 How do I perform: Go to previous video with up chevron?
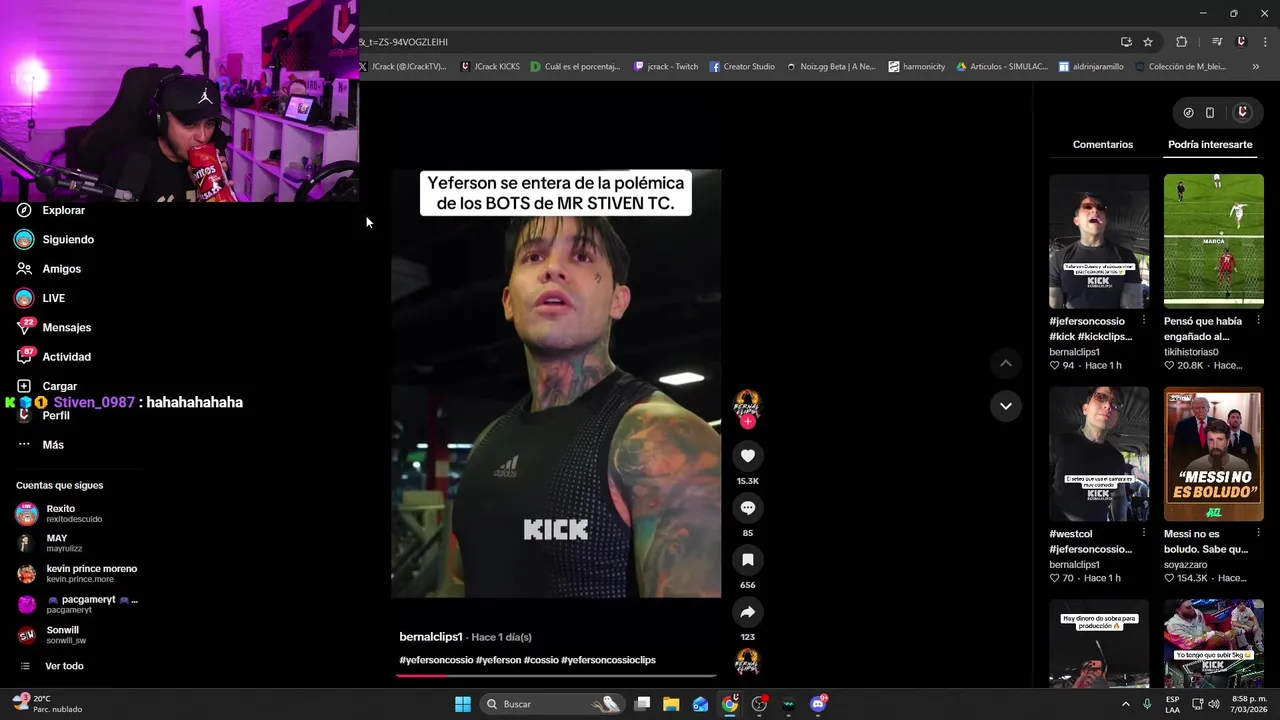(x=1006, y=363)
